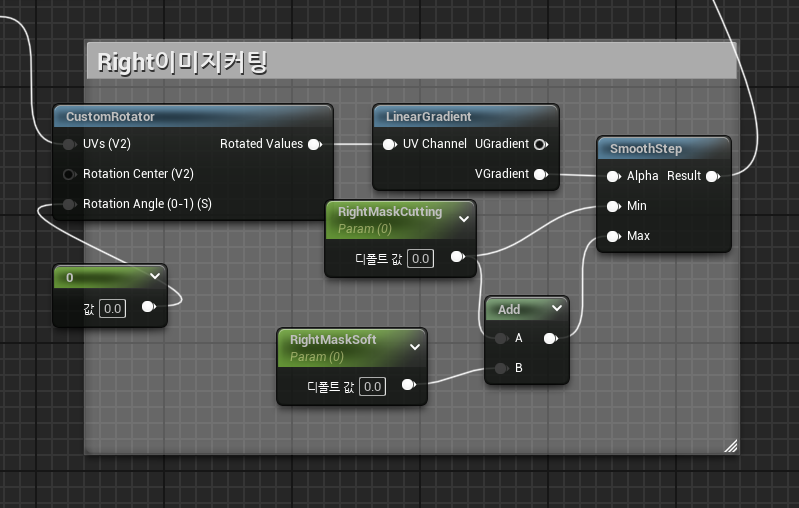Click the RightMaskSoft output pin
The width and height of the screenshot is (799, 508).
(x=409, y=384)
